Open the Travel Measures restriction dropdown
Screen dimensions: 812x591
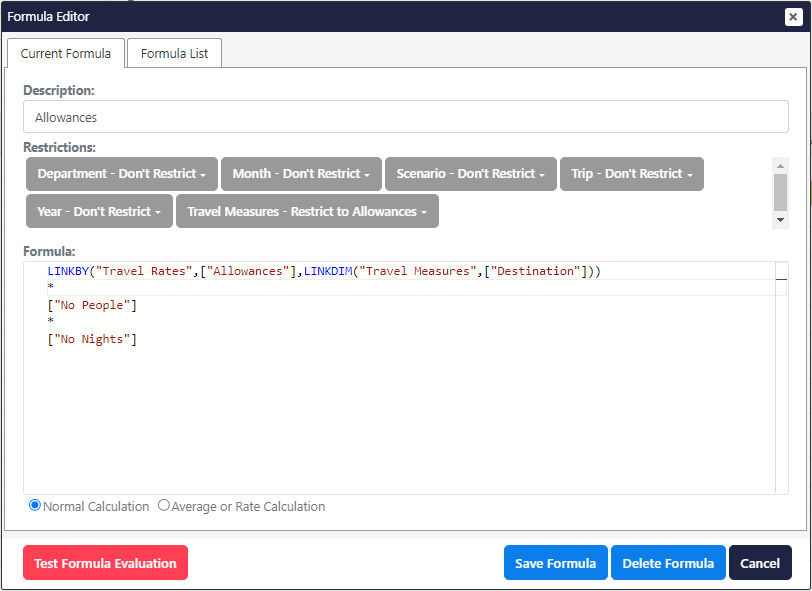coord(308,211)
